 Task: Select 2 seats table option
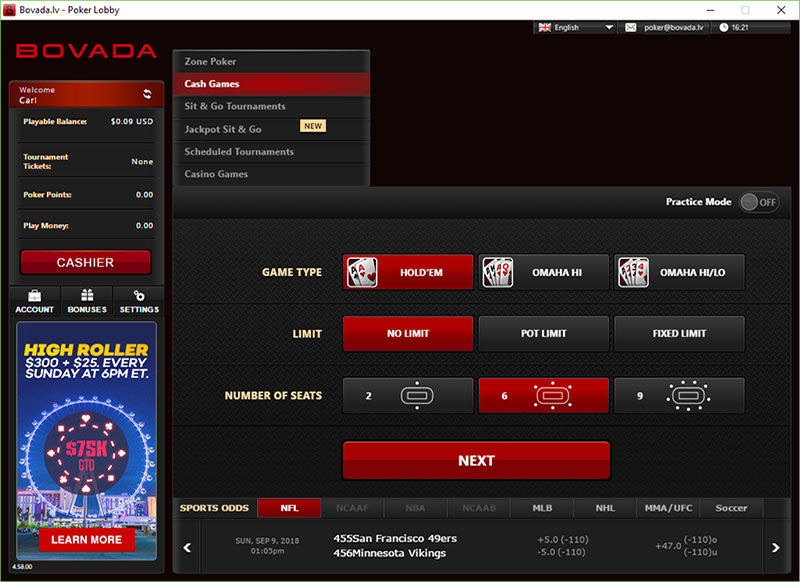point(408,395)
